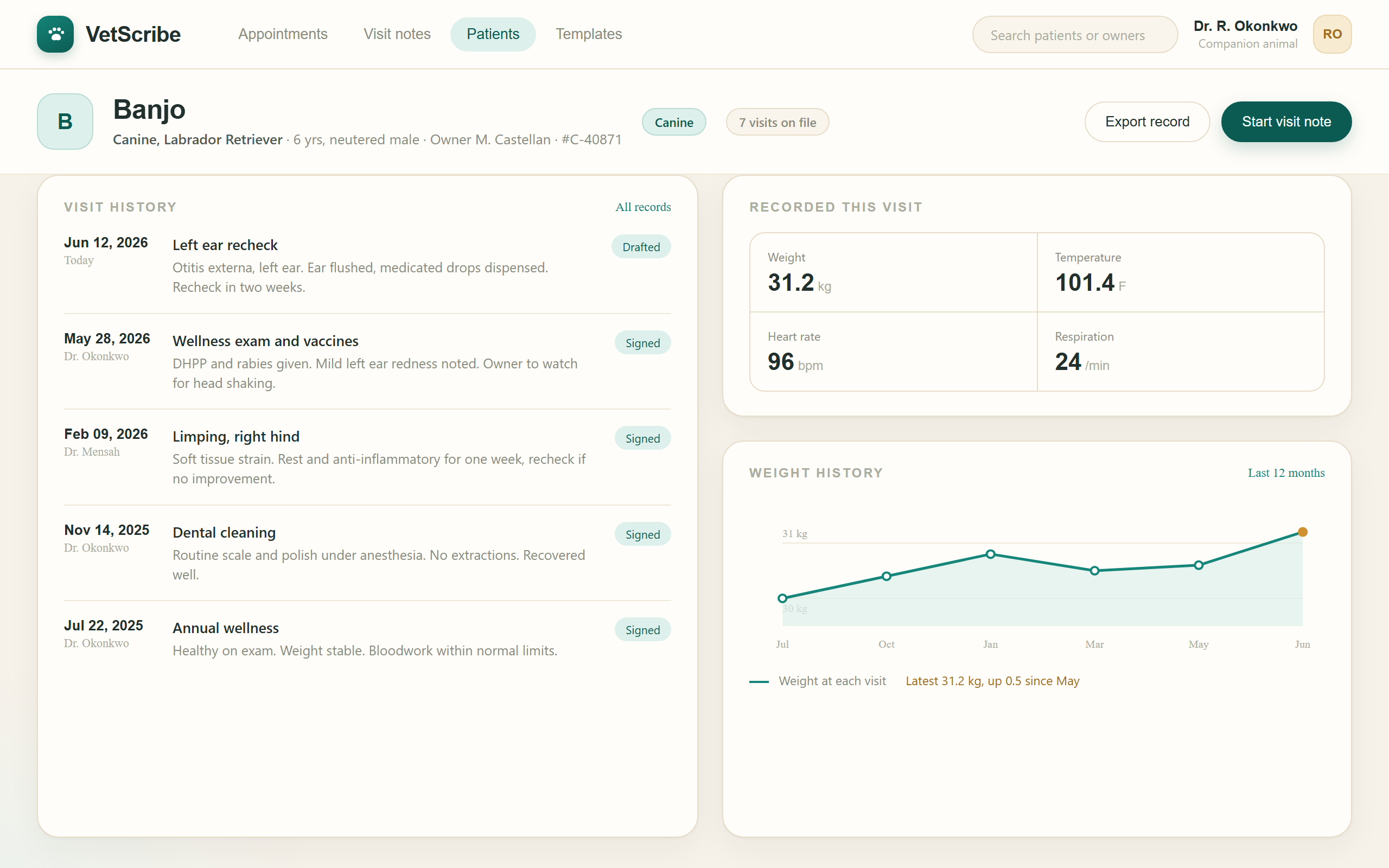Click the Jan weight data point
Image resolution: width=1389 pixels, height=868 pixels.
click(990, 554)
